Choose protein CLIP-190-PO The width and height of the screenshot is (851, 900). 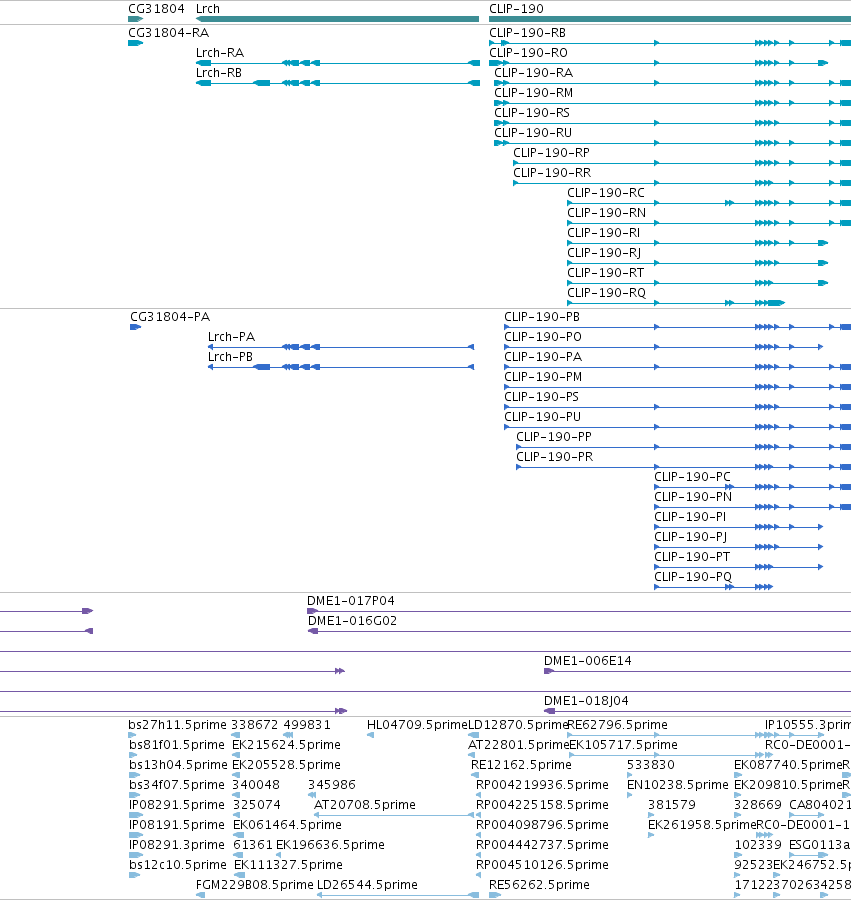[x=542, y=337]
